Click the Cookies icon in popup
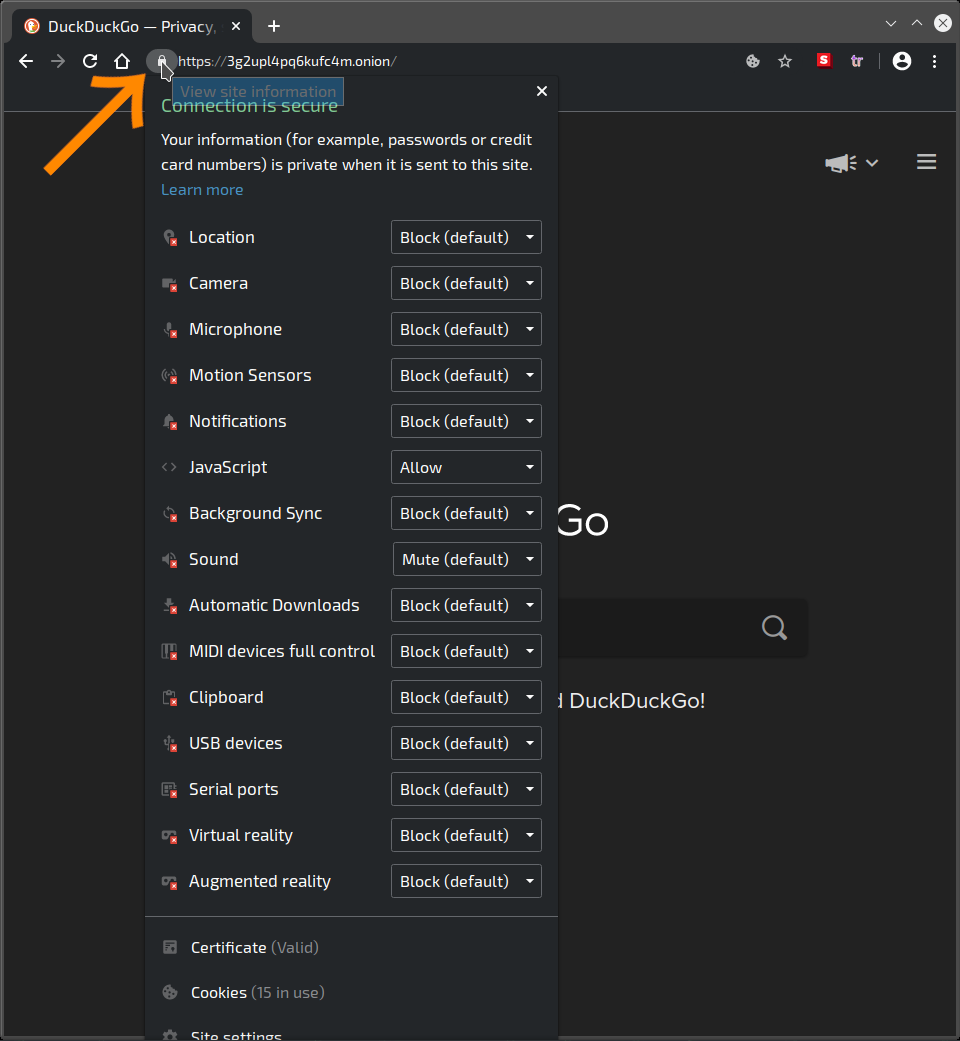960x1041 pixels. coord(170,993)
